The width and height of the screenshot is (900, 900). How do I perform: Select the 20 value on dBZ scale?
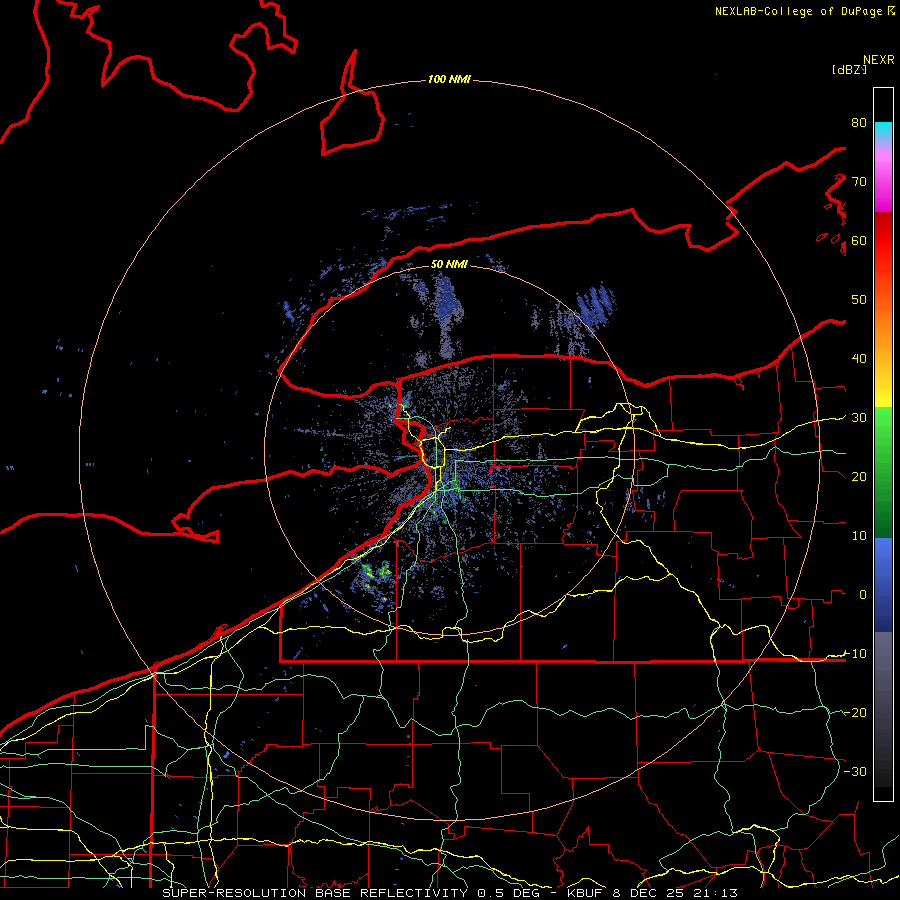coord(859,477)
